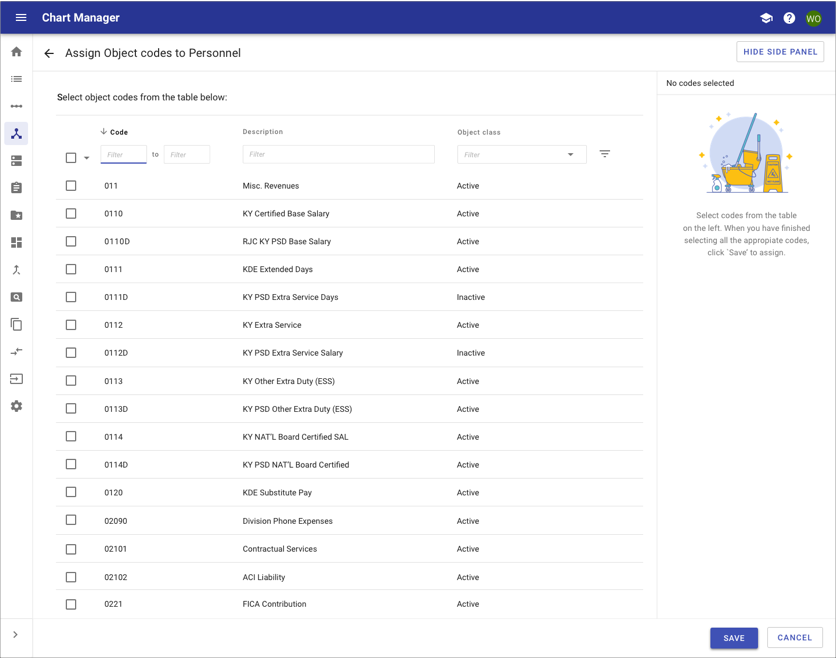
Task: Select the checkbox for code 0111D
Action: click(x=71, y=297)
